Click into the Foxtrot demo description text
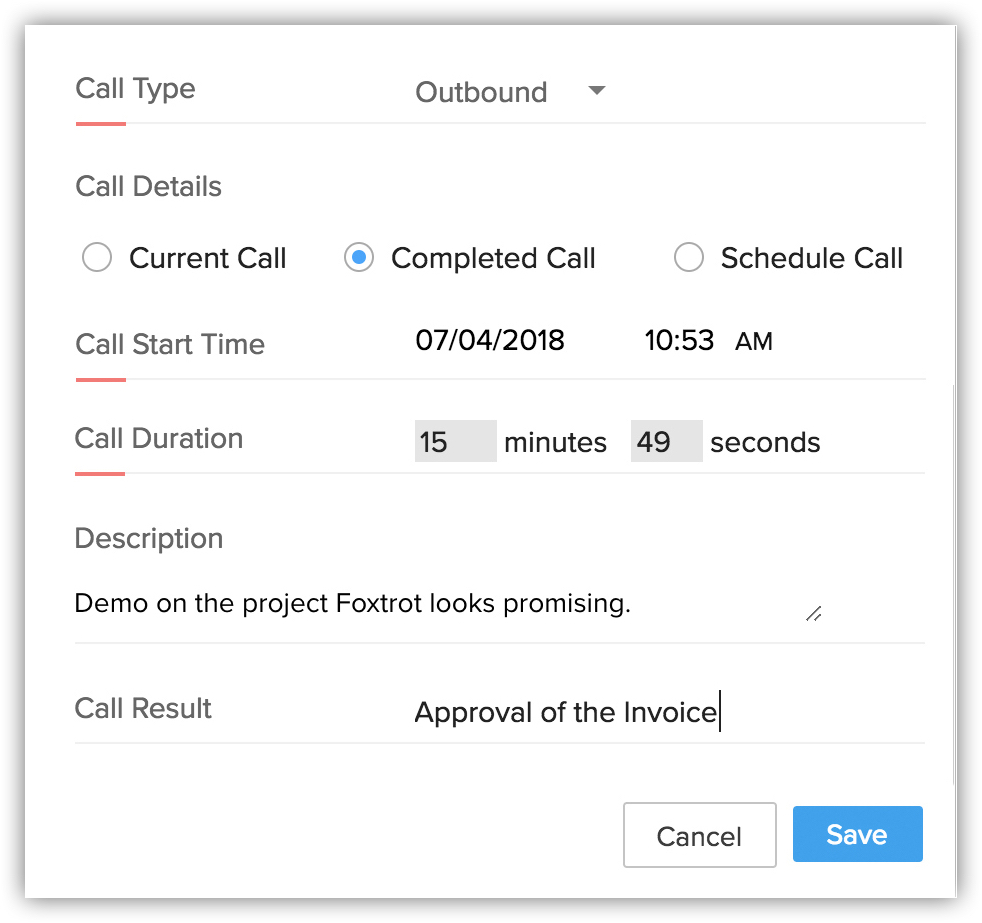Screen dimensions: 982x923 click(x=352, y=603)
